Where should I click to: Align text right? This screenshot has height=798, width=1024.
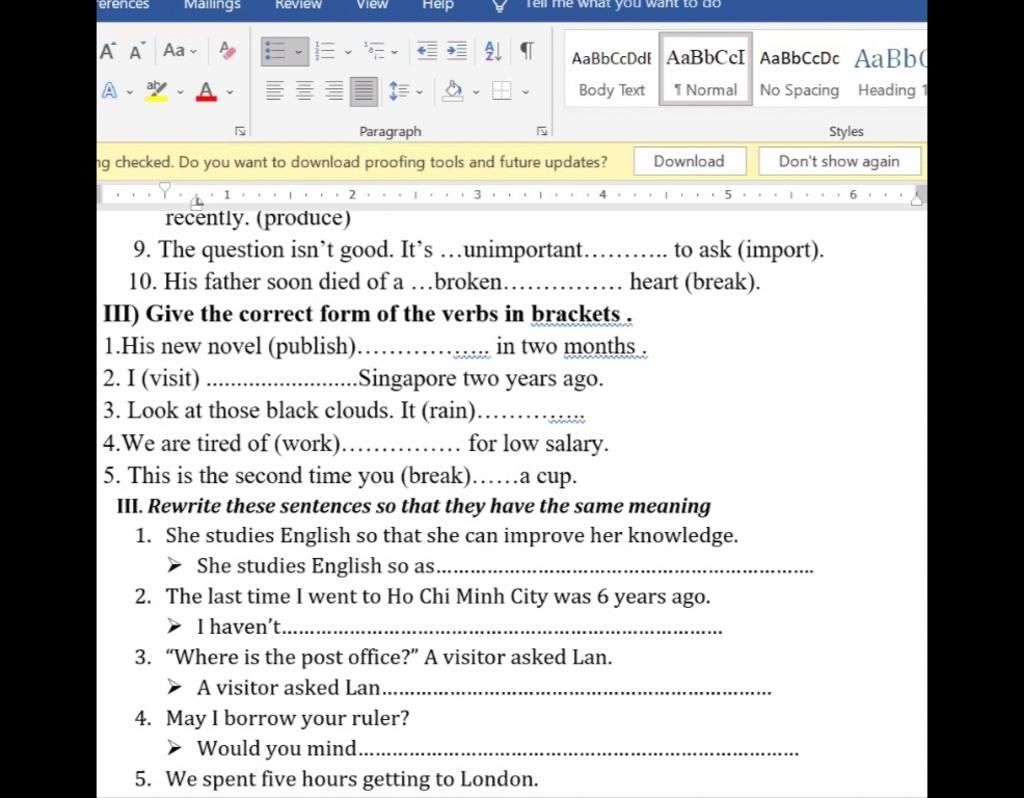coord(334,91)
